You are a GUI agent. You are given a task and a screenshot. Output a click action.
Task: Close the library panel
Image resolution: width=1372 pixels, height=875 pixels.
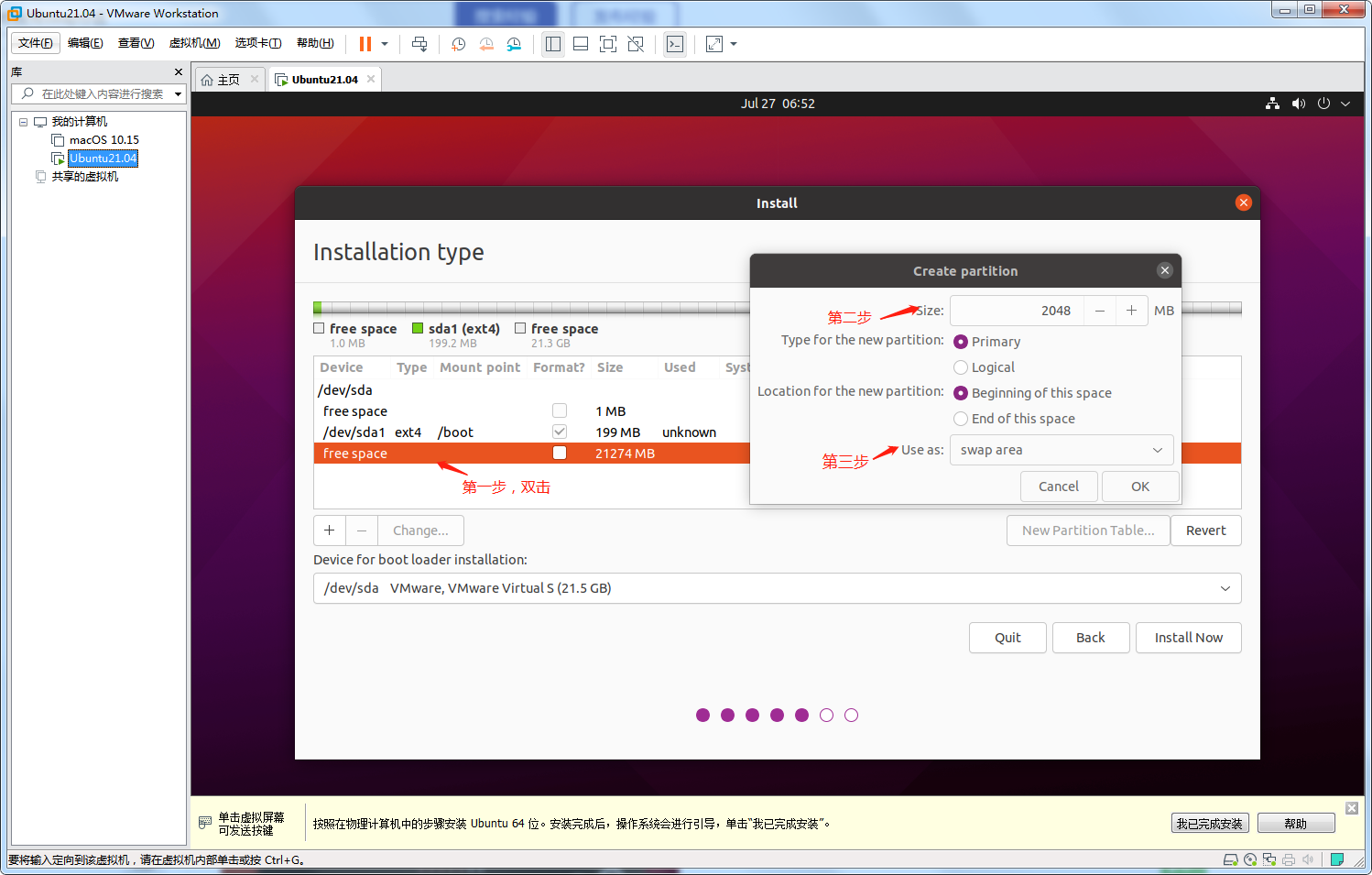click(x=178, y=71)
